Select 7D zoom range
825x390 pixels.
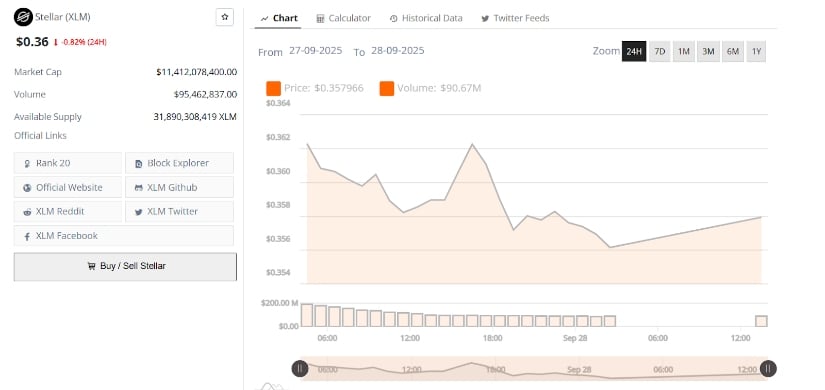[659, 52]
